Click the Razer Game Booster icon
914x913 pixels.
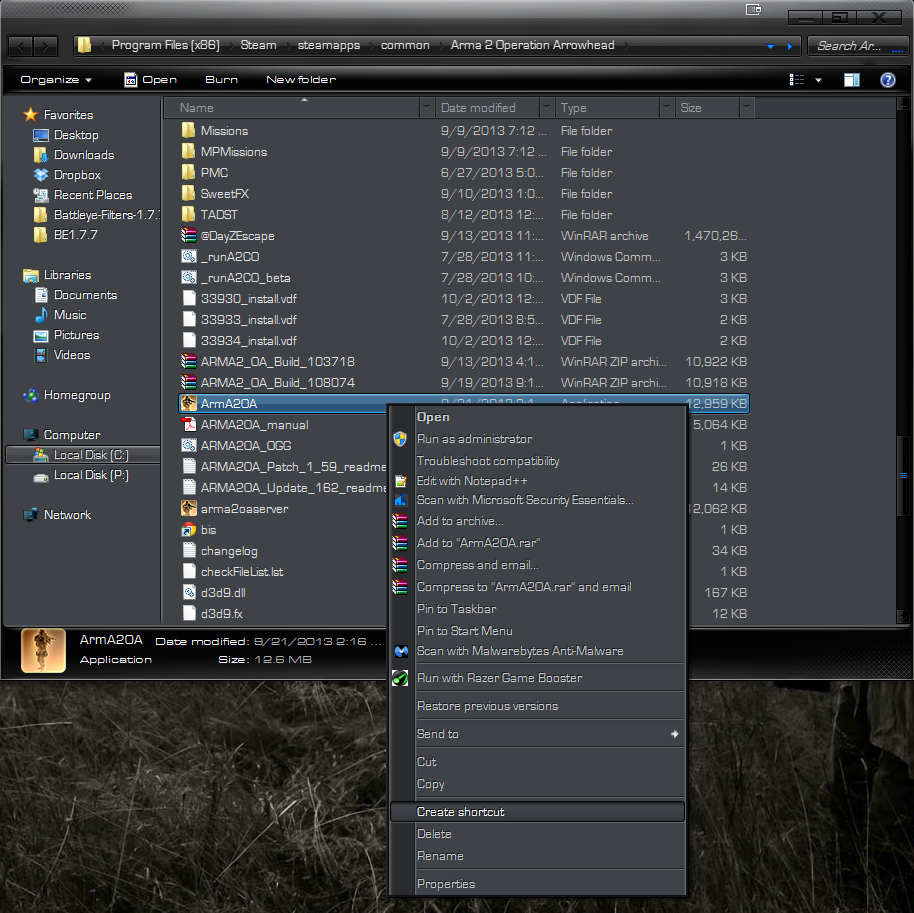(x=400, y=678)
